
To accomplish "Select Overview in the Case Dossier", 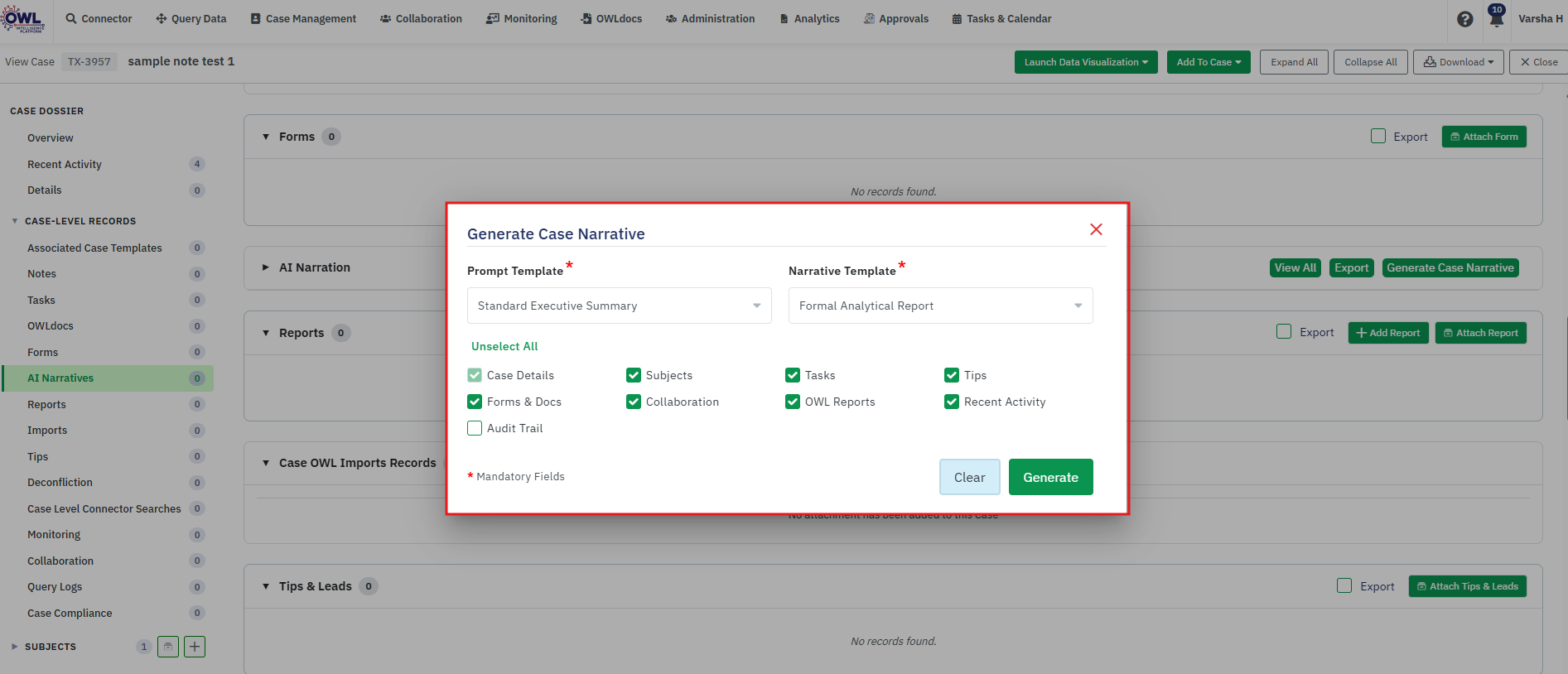I will [x=51, y=138].
